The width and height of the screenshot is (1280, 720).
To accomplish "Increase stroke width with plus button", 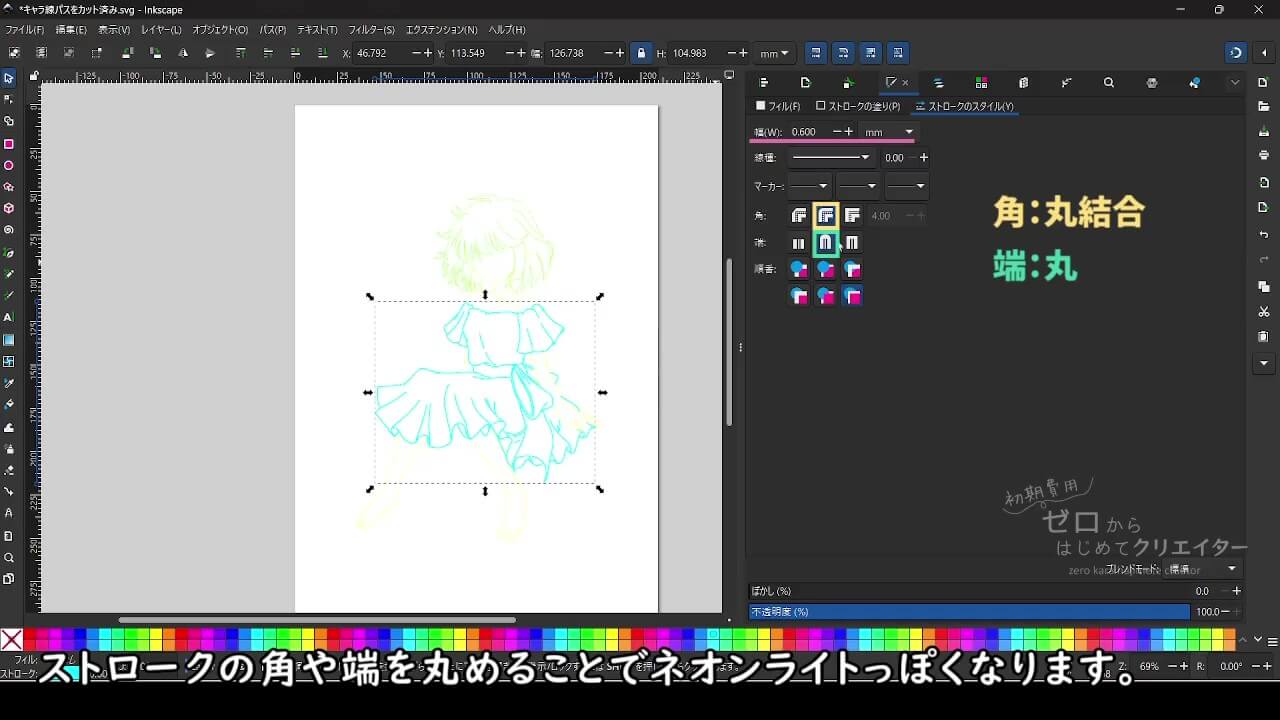I will pos(849,132).
